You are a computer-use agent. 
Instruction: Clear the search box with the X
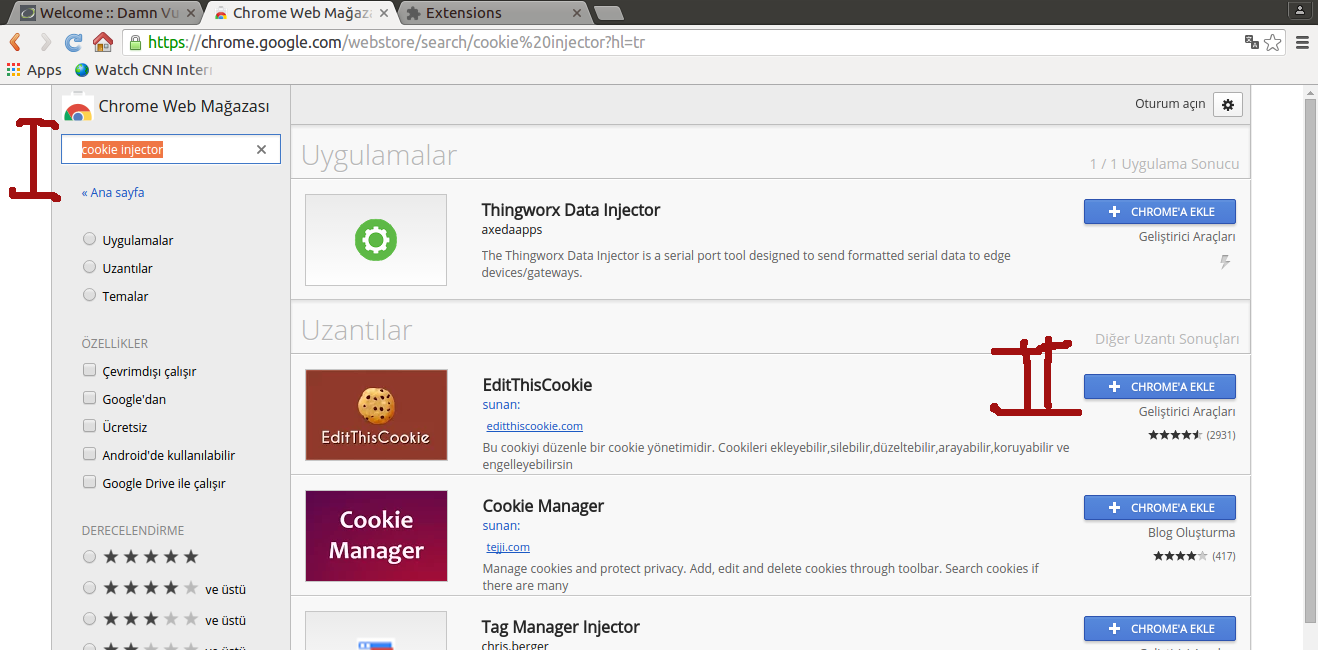tap(261, 150)
